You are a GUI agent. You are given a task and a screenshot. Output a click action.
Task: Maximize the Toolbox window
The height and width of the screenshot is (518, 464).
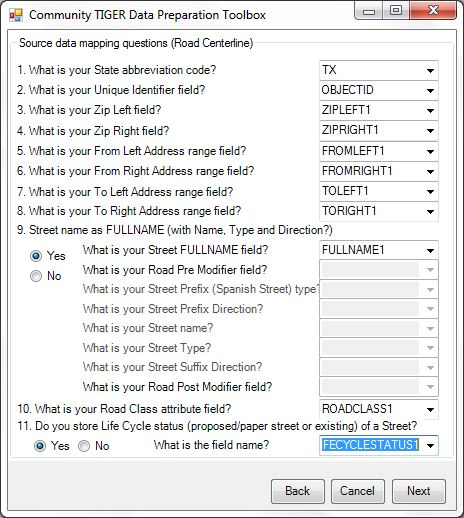[396, 11]
